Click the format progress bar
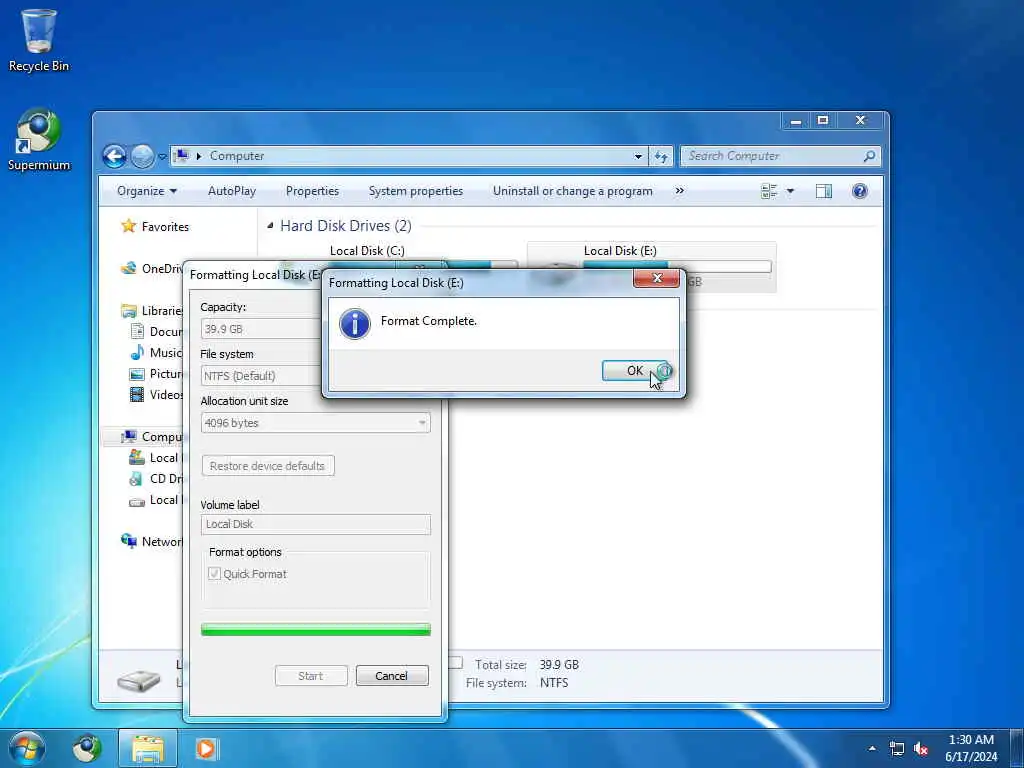The image size is (1024, 768). click(315, 630)
